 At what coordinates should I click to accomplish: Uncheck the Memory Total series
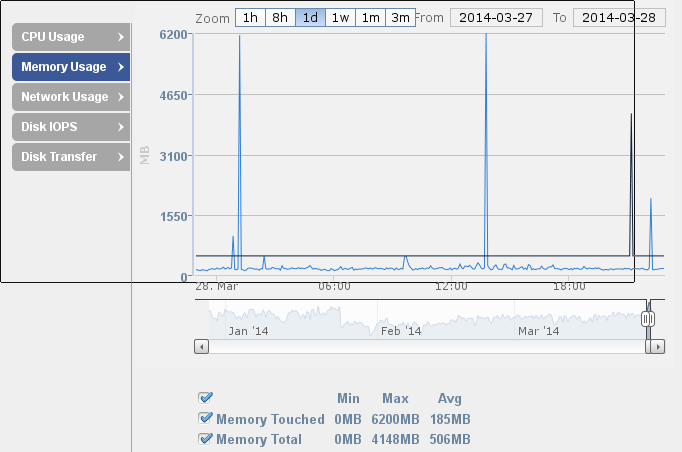(x=205, y=439)
